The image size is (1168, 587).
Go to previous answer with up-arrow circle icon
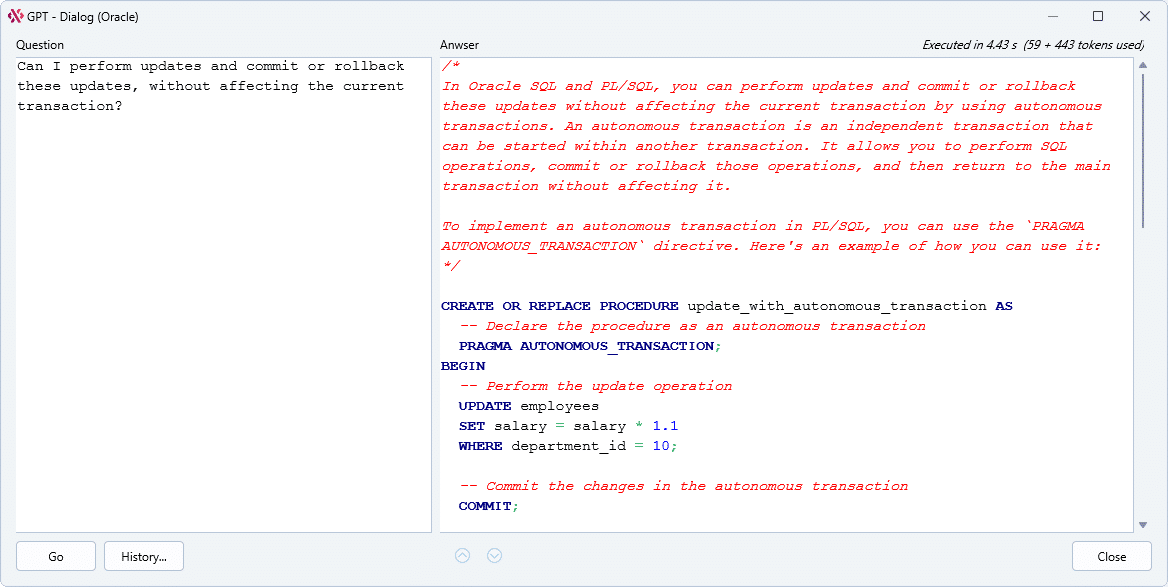(x=462, y=556)
